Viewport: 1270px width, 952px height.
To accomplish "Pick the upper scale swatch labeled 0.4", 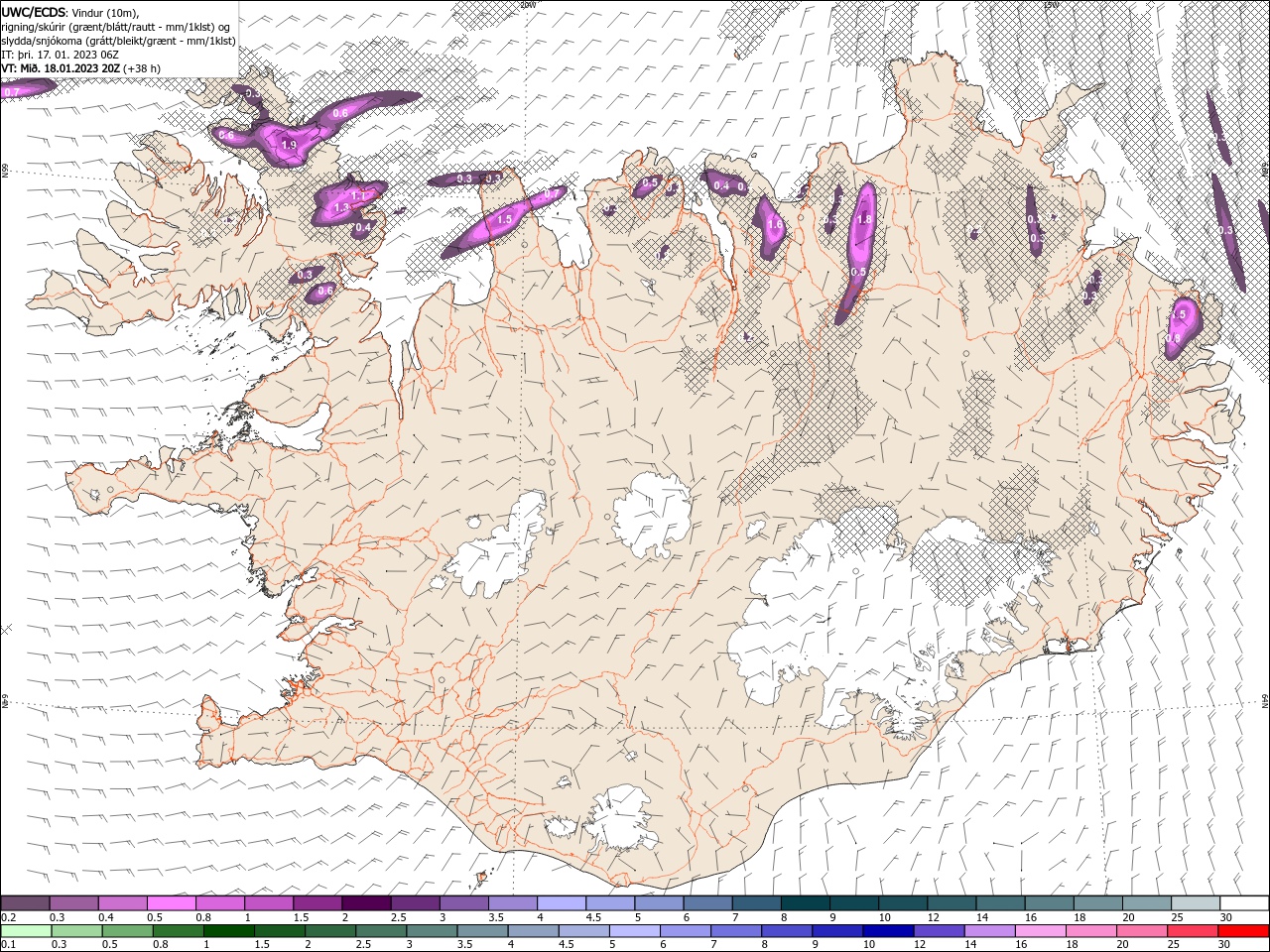I will pos(122,903).
